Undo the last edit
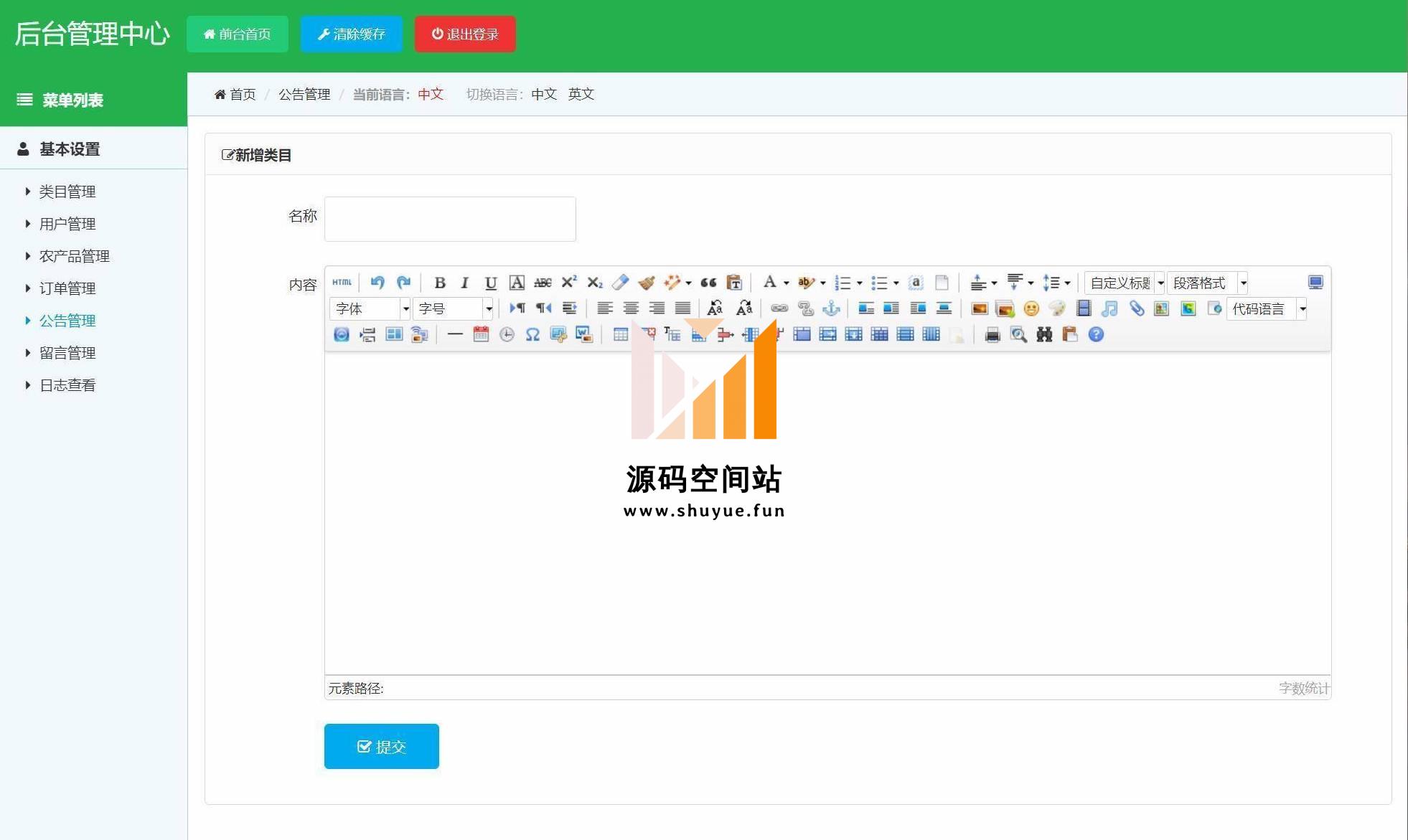Screen dimensions: 1408x840 tap(377, 283)
